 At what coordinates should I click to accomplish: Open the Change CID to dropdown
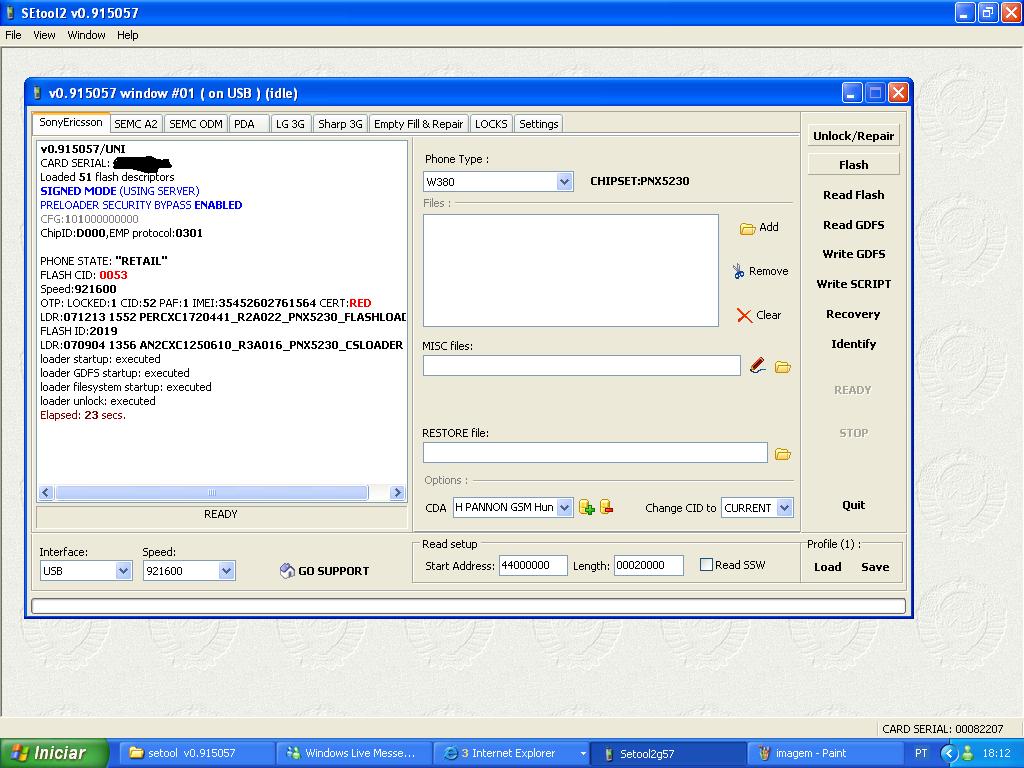coord(785,507)
